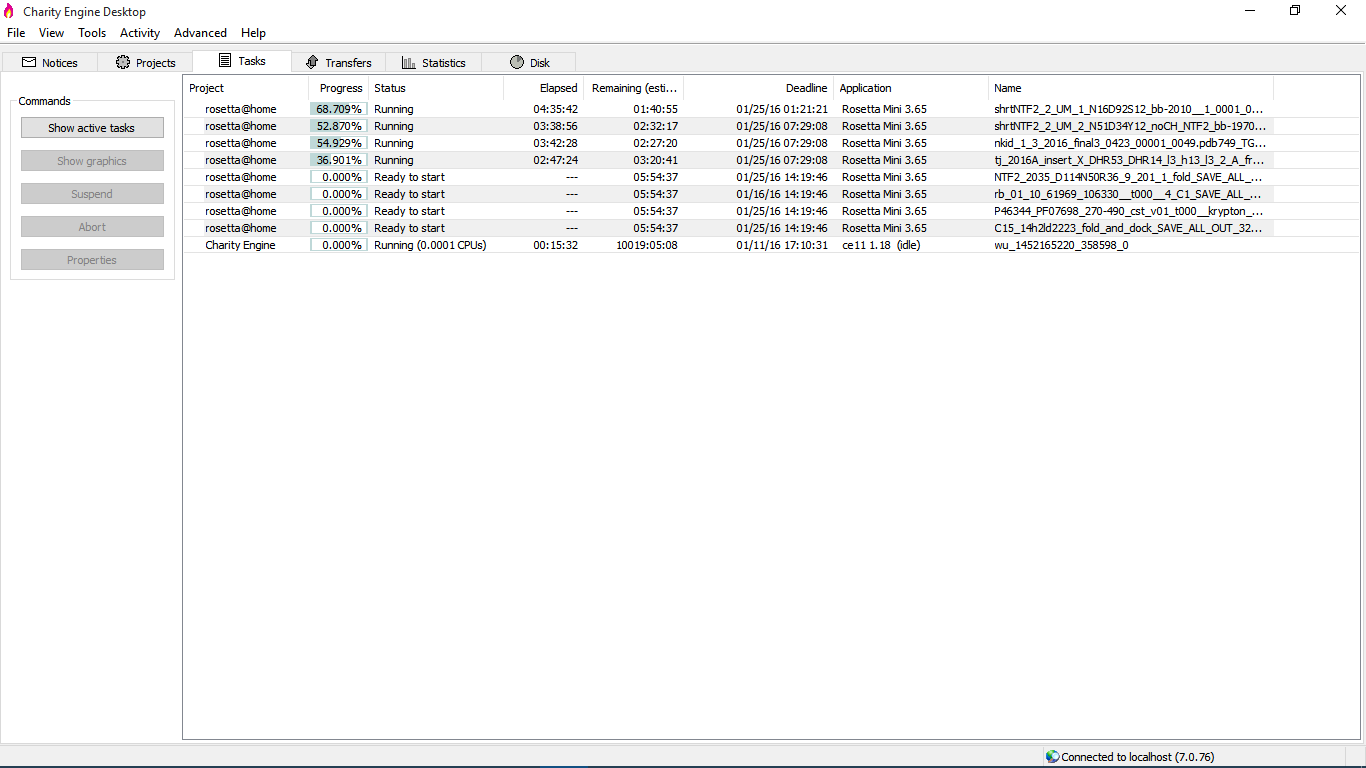This screenshot has width=1366, height=768.
Task: Open the Activity menu
Action: click(140, 33)
